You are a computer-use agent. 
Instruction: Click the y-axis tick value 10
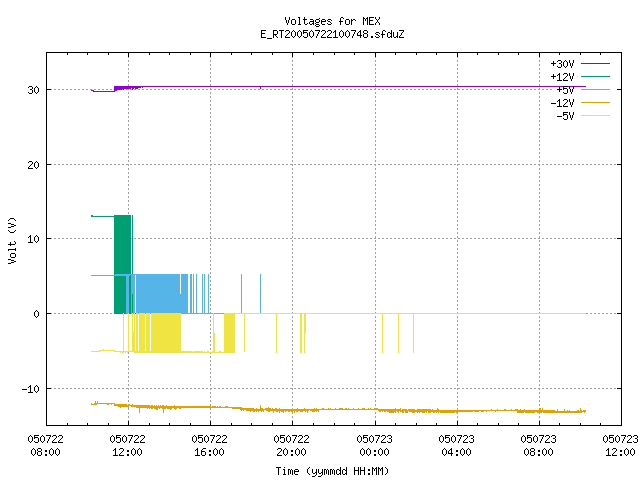pyautogui.click(x=33, y=239)
